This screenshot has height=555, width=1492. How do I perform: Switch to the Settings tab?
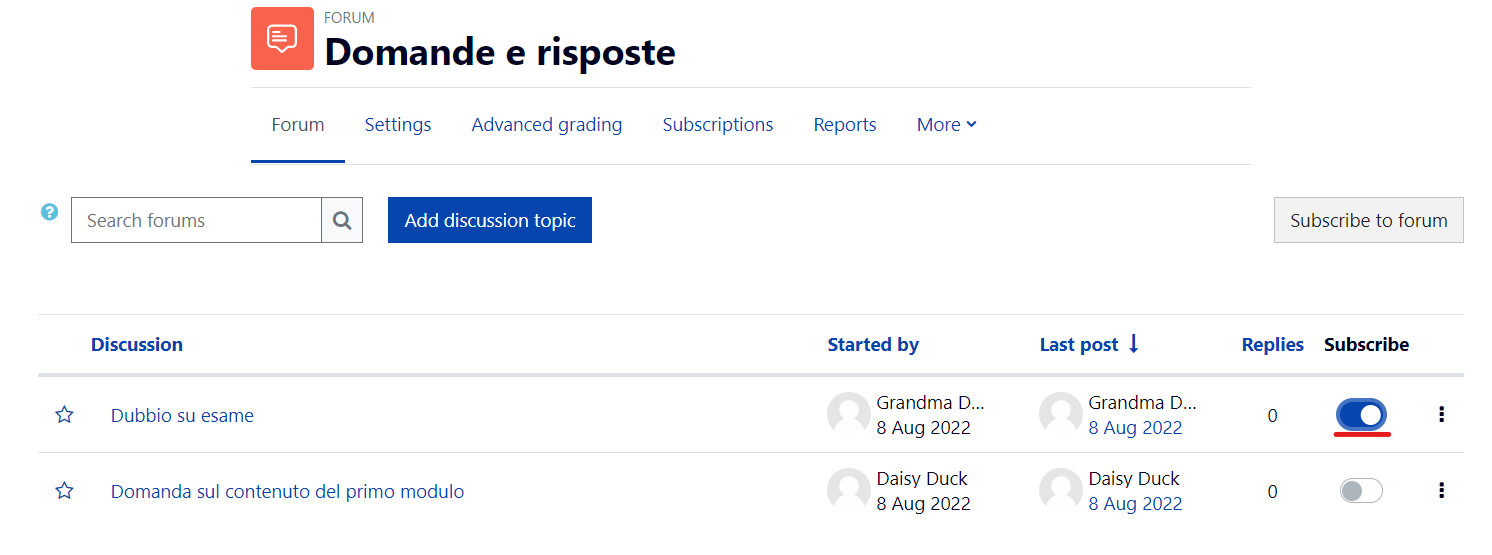[398, 125]
